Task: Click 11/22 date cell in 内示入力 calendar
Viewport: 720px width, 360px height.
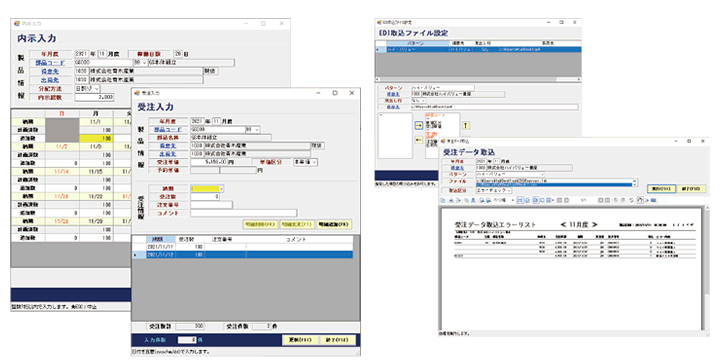Action: pos(96,196)
